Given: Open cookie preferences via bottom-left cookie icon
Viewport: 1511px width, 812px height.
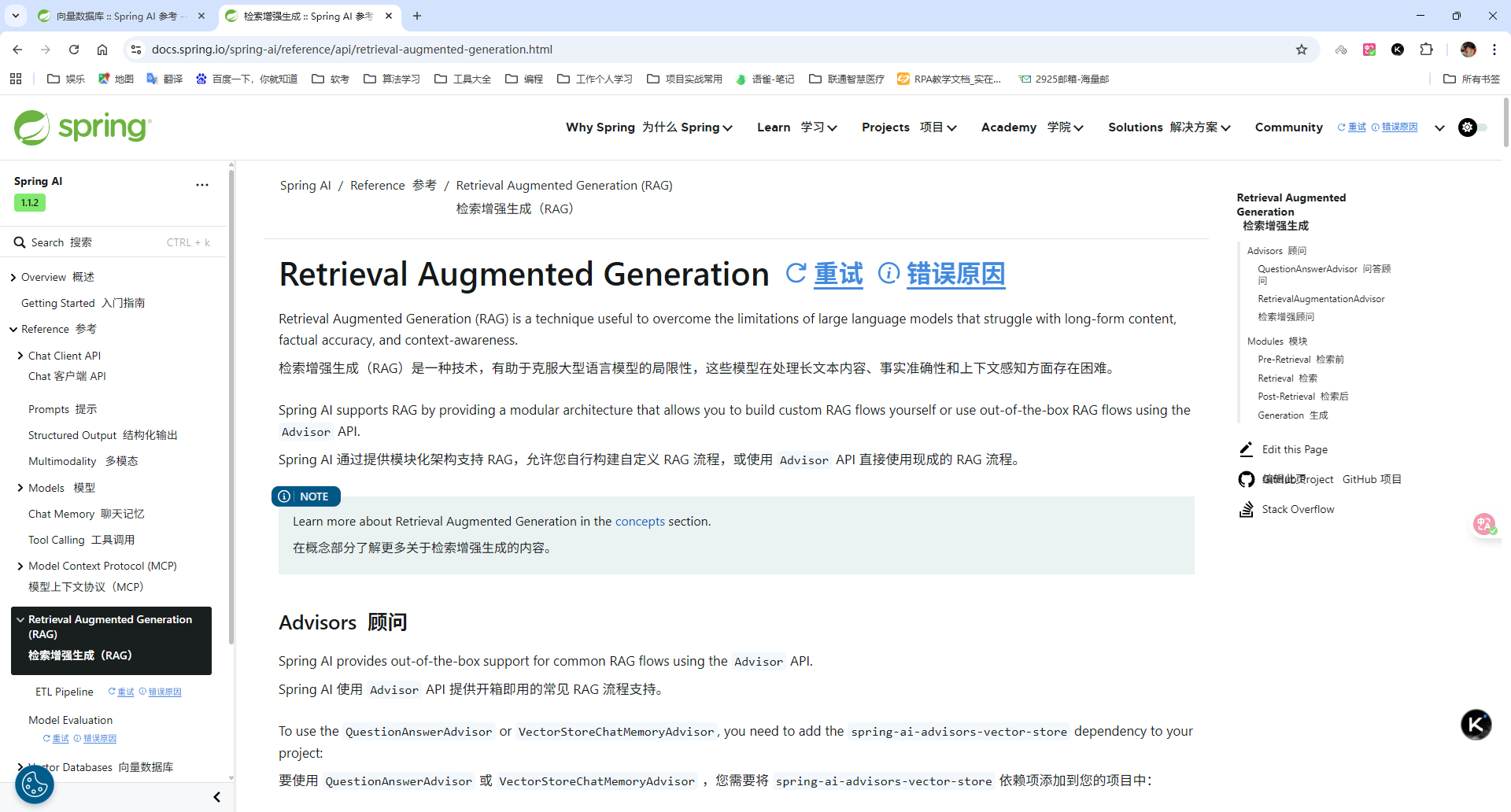Looking at the screenshot, I should (33, 784).
